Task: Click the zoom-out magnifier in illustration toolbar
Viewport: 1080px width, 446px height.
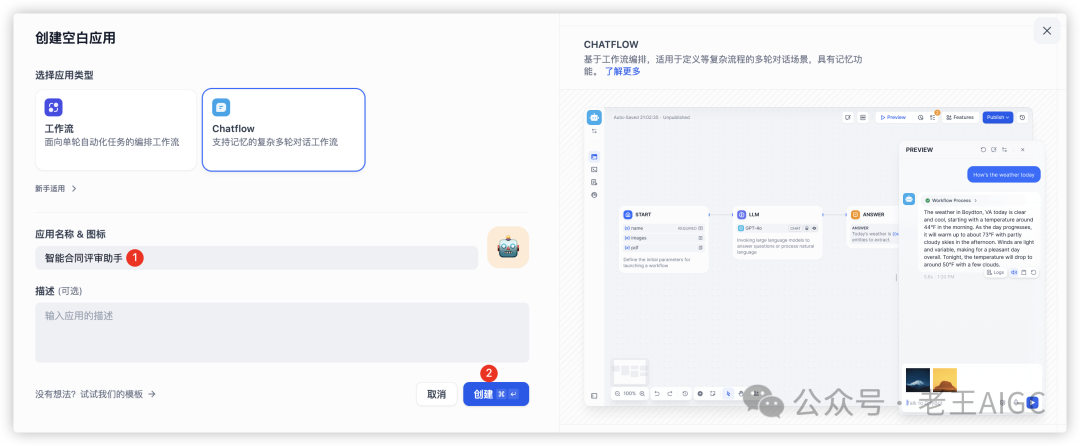Action: 617,394
